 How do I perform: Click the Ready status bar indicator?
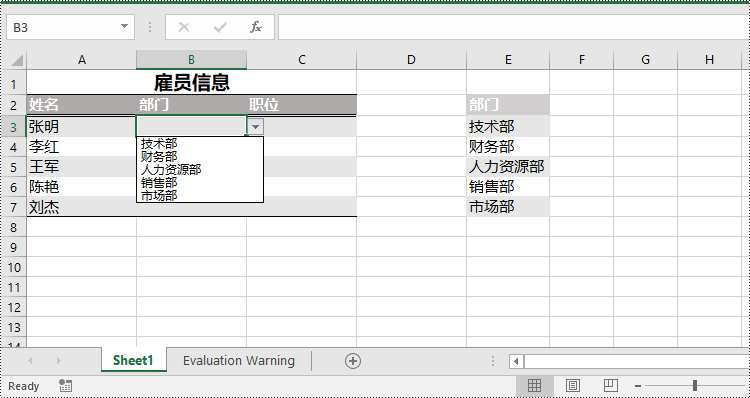pyautogui.click(x=23, y=386)
